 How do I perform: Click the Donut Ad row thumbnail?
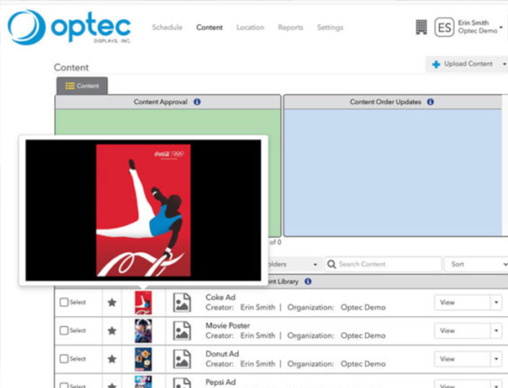tap(143, 359)
